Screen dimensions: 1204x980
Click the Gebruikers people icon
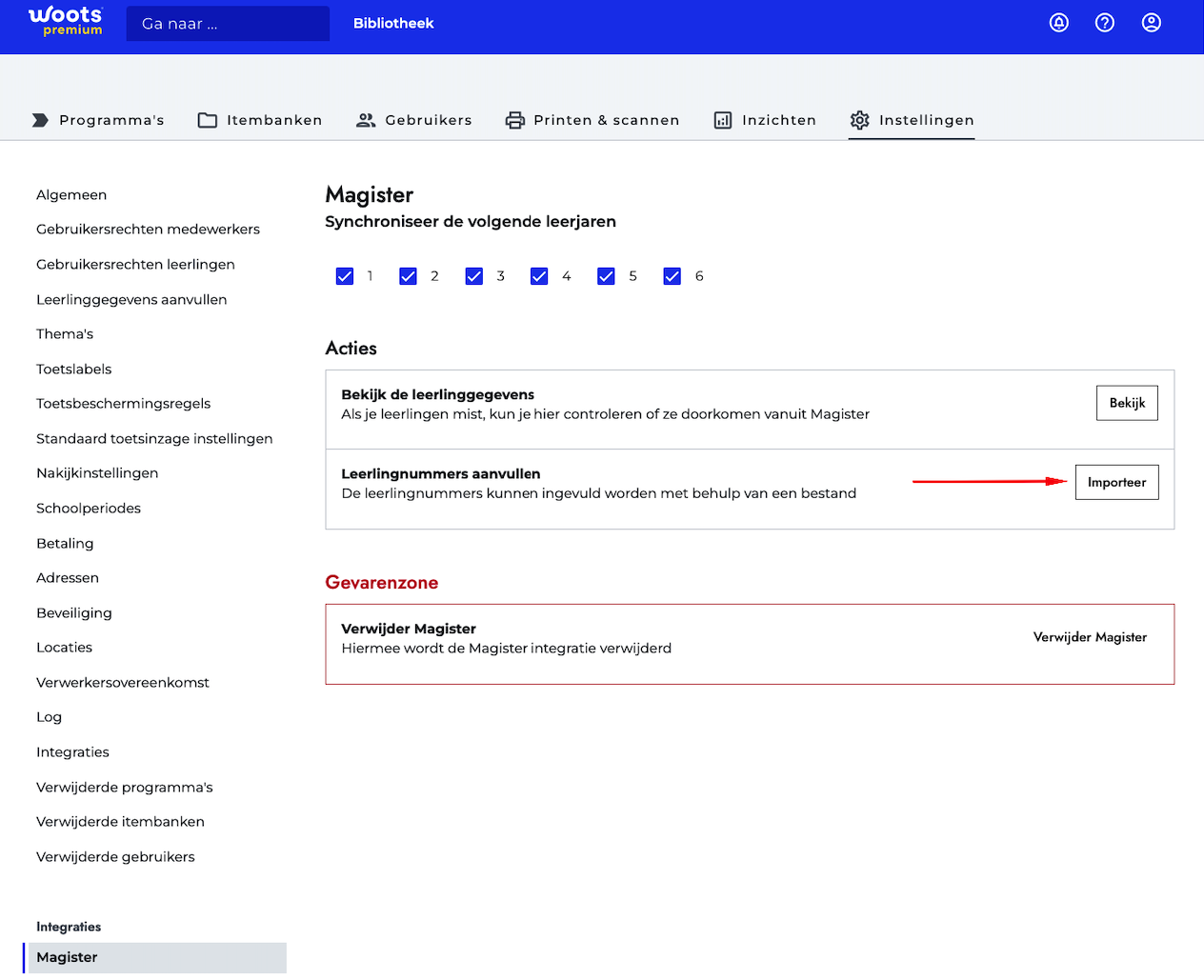[x=366, y=120]
